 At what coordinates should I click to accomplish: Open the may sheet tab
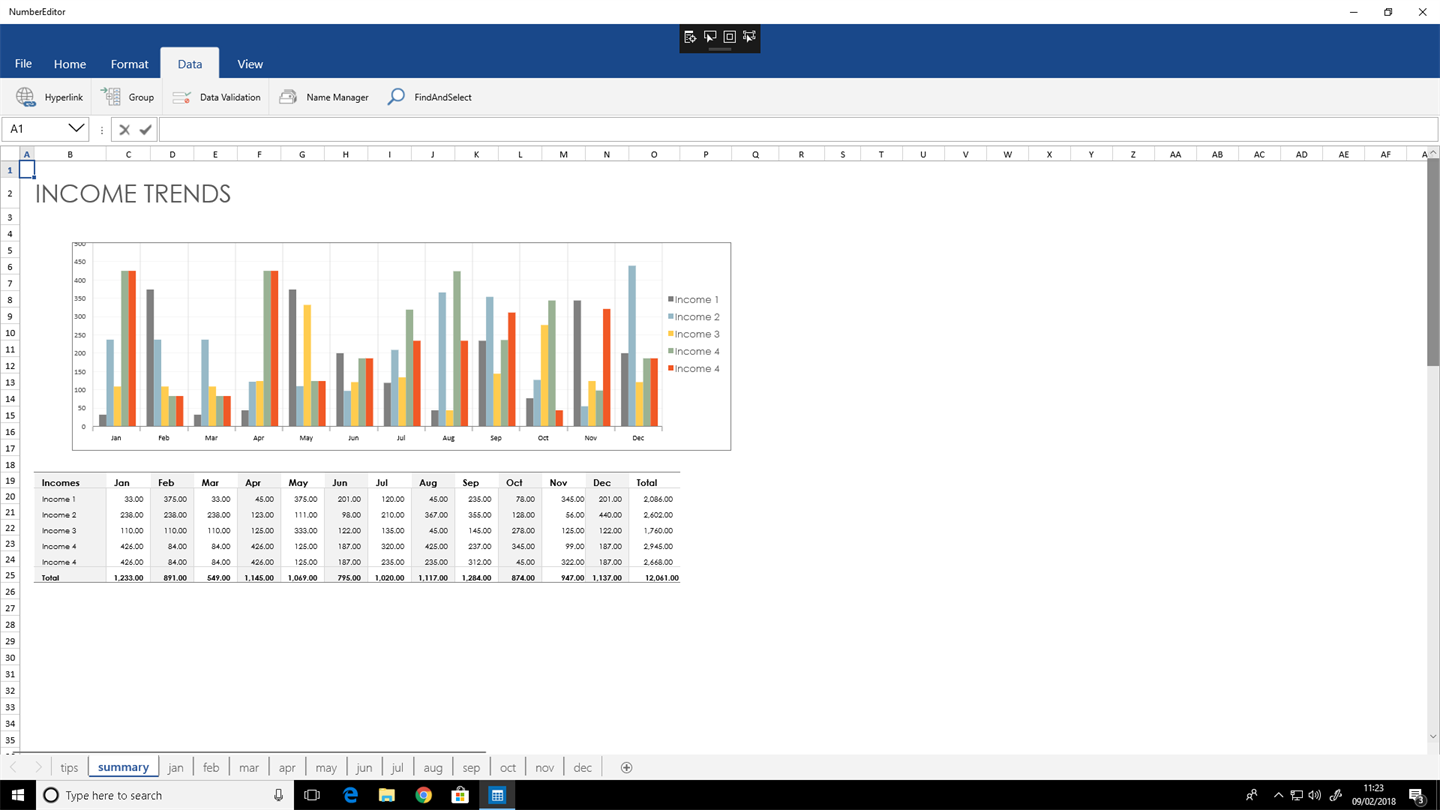(326, 768)
